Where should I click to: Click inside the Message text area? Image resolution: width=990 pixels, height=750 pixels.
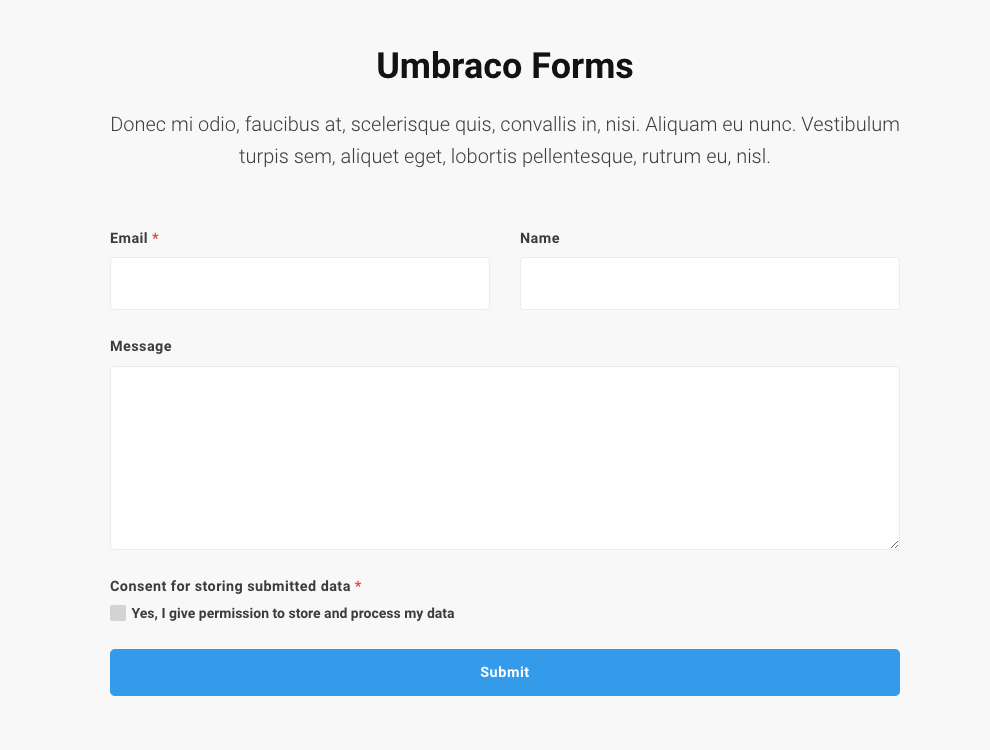[x=505, y=458]
